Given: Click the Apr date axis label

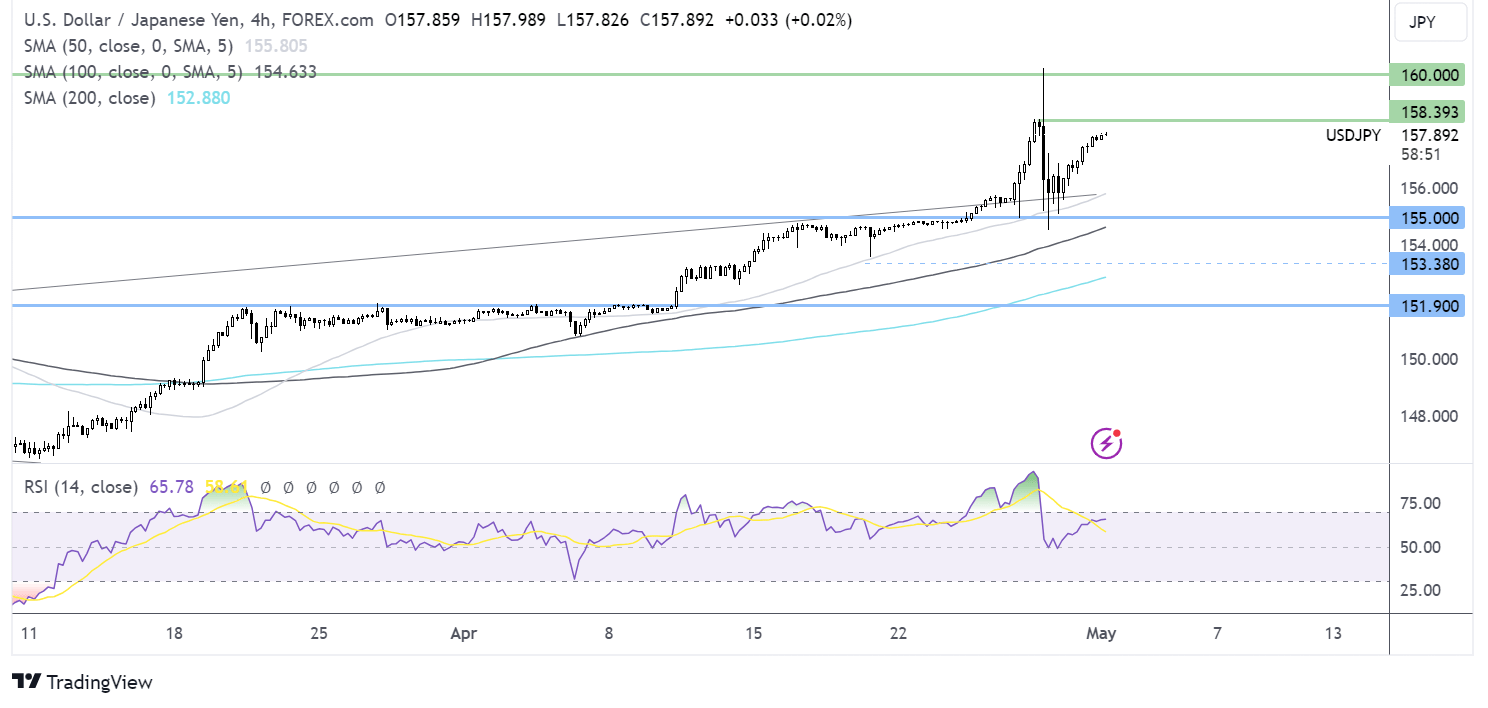Looking at the screenshot, I should pos(463,633).
